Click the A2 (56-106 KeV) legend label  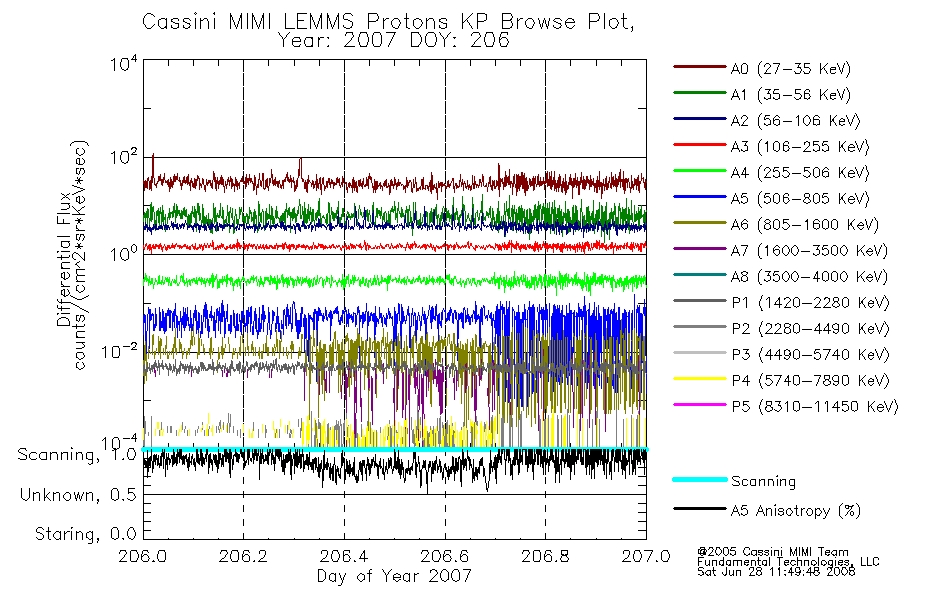coord(795,121)
